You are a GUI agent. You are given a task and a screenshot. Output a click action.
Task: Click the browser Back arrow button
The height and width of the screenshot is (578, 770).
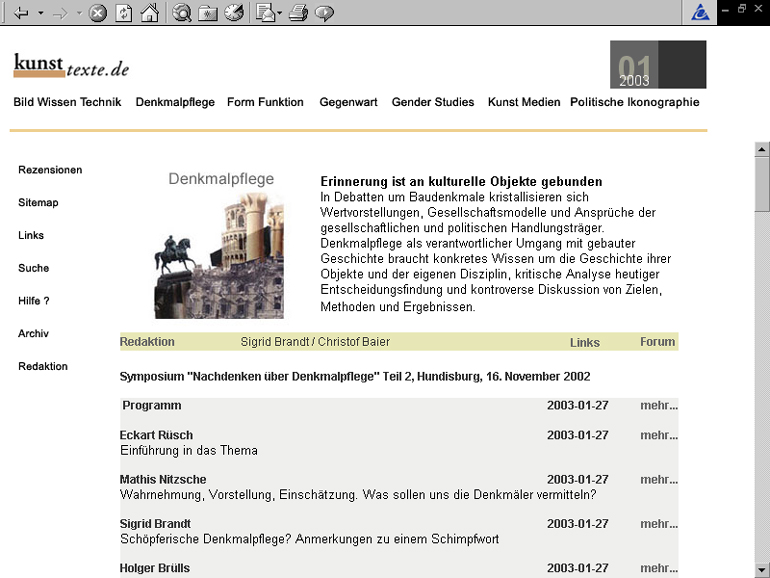click(x=21, y=13)
